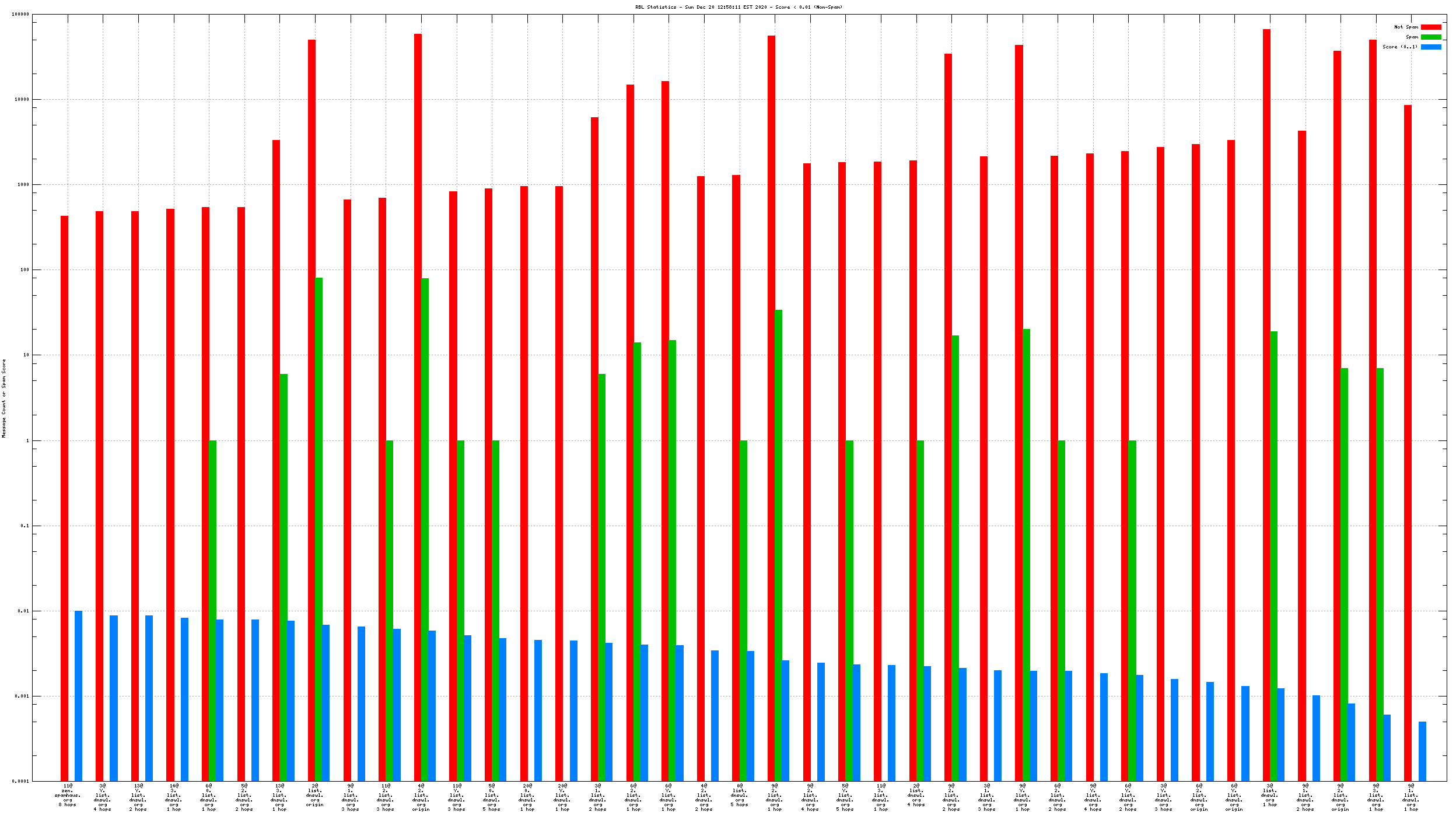Click the 0.01 tick label on y-axis
The height and width of the screenshot is (819, 1456).
coord(23,611)
